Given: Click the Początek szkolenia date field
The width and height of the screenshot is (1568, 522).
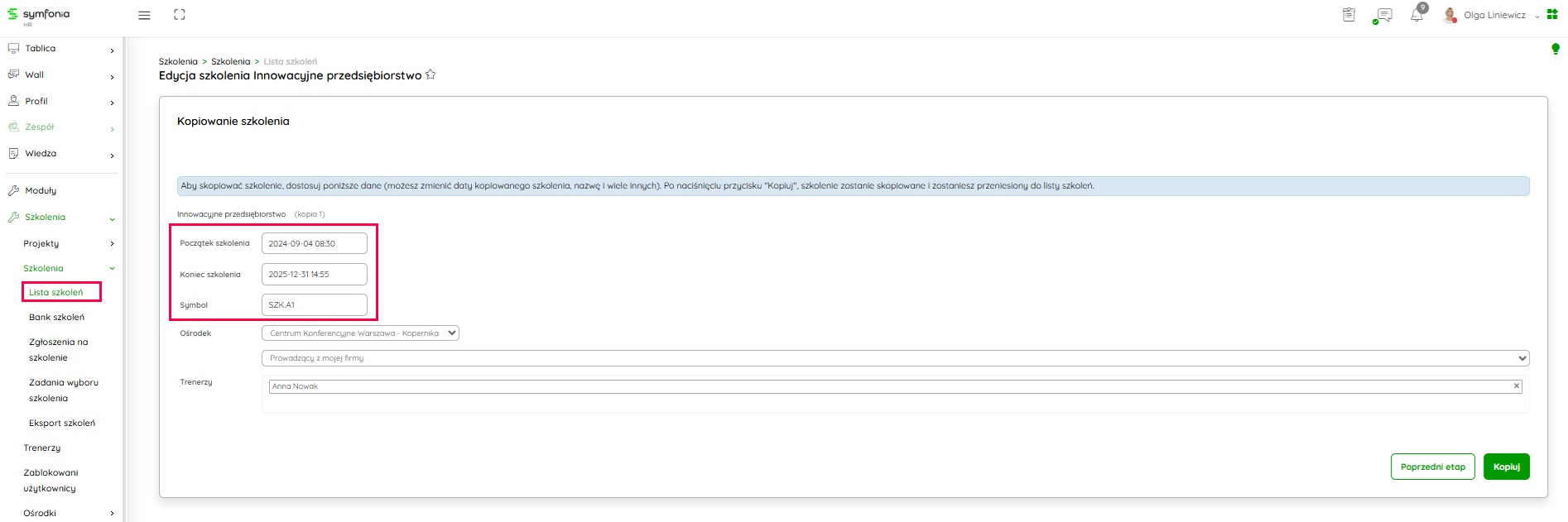Looking at the screenshot, I should tap(314, 244).
